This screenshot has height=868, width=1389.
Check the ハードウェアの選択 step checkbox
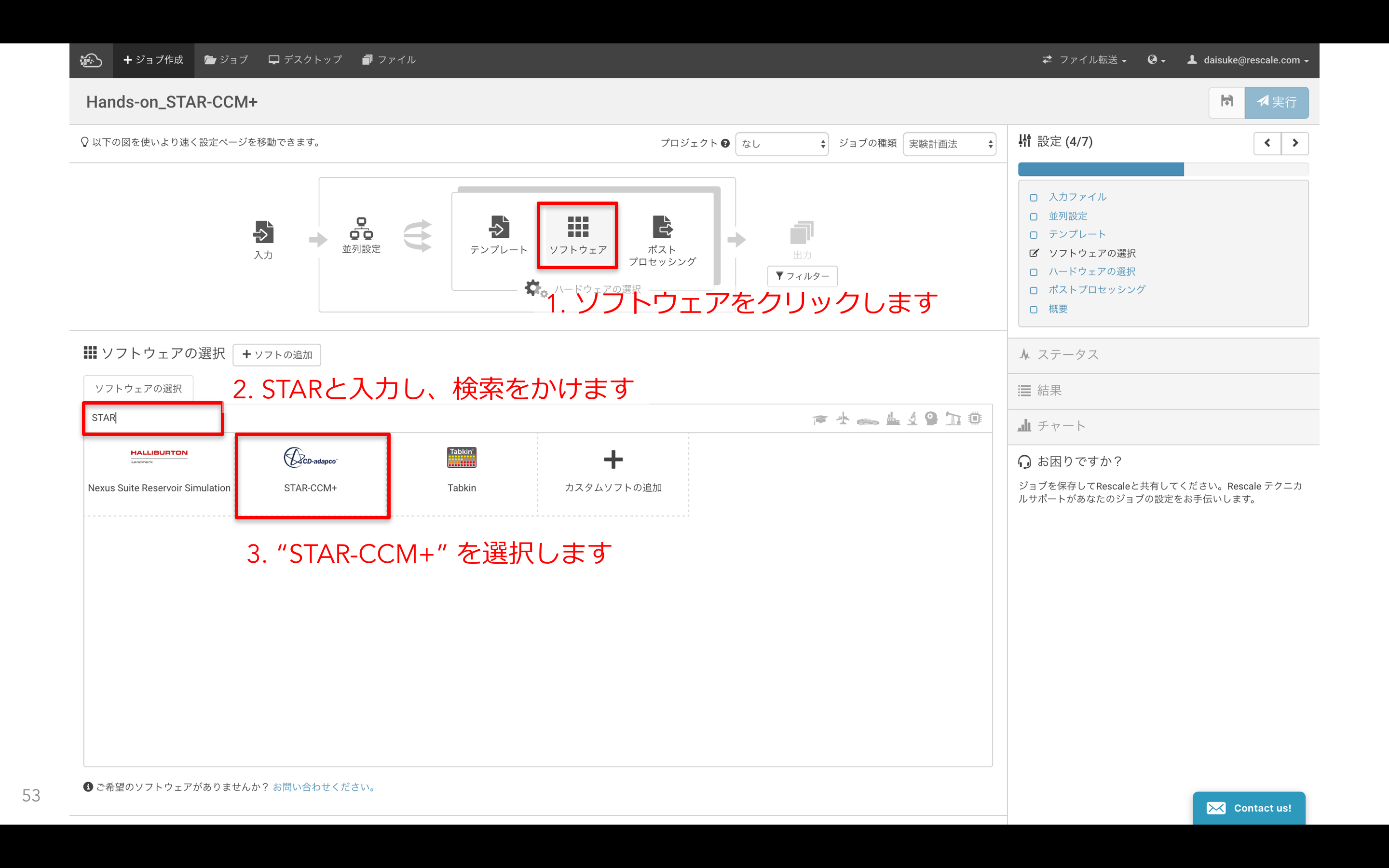1033,272
